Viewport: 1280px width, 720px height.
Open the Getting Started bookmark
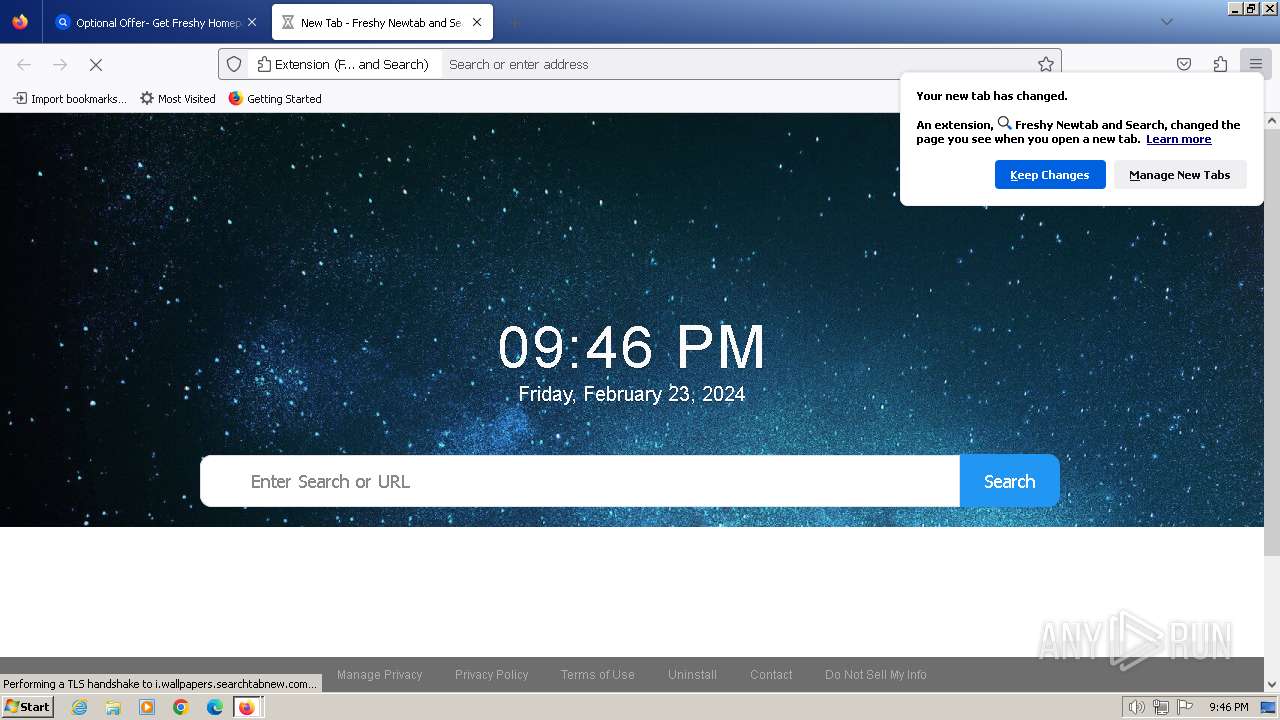(275, 98)
